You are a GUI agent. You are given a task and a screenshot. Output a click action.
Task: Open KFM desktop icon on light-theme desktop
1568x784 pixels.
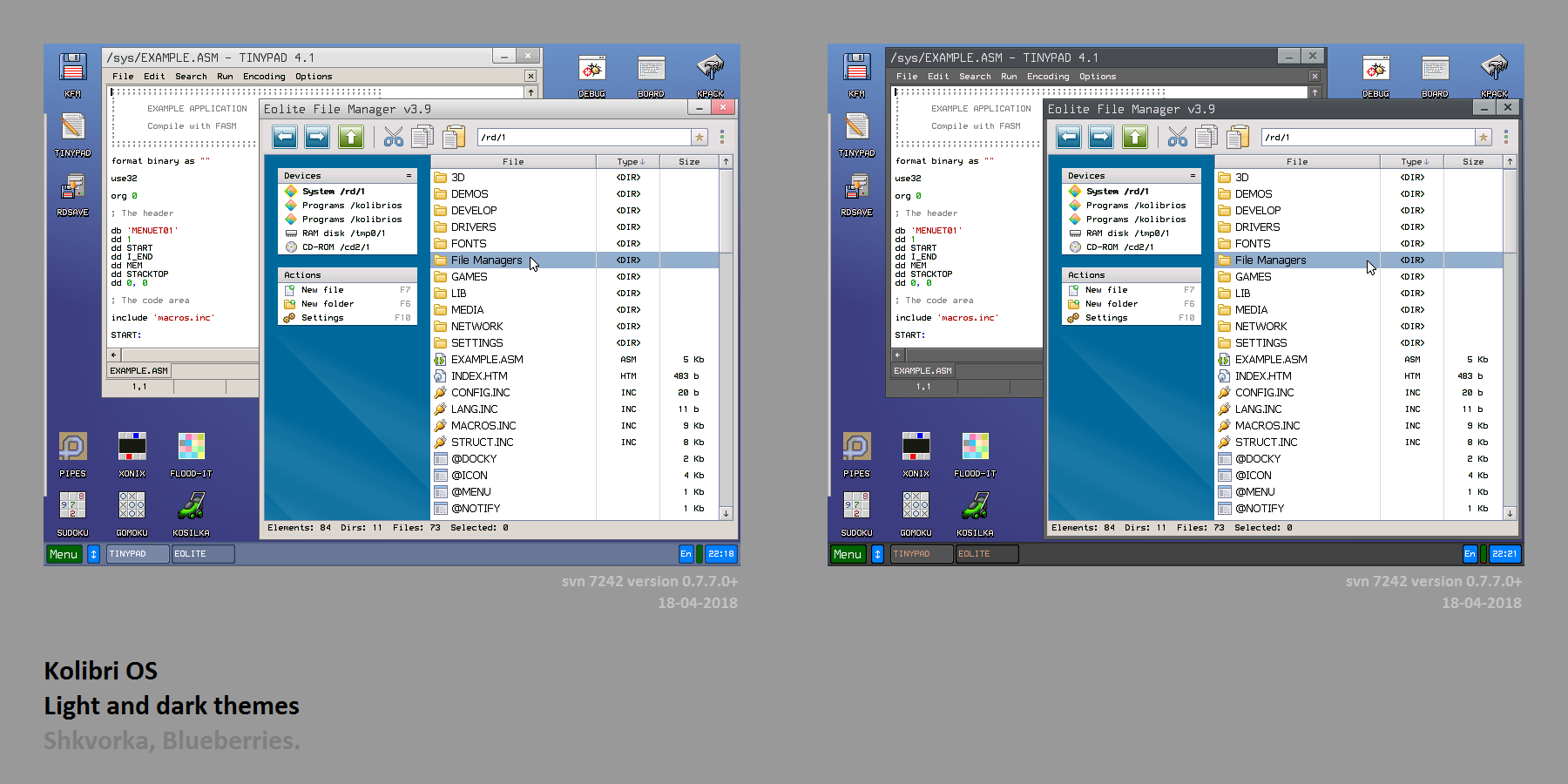pos(73,75)
